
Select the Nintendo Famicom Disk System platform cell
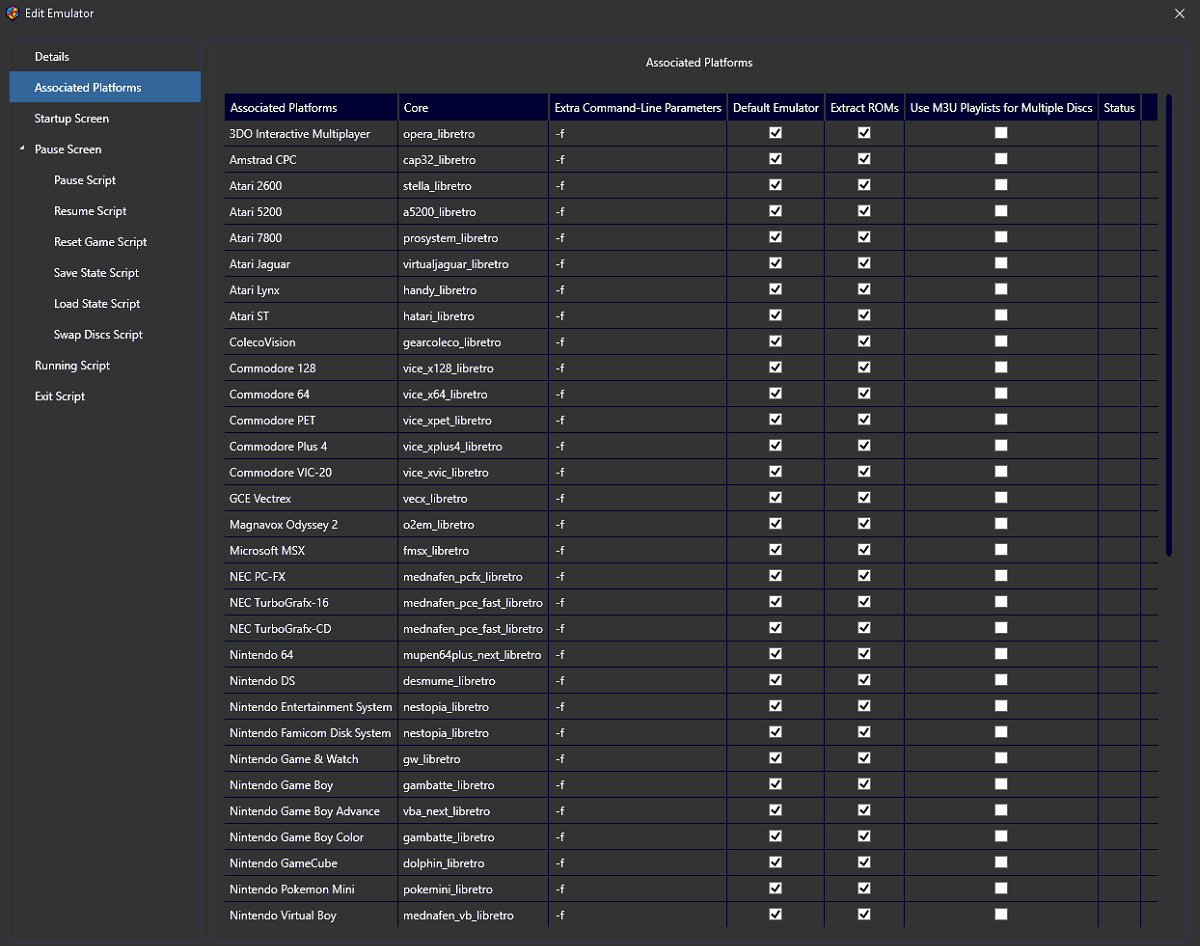pos(311,733)
